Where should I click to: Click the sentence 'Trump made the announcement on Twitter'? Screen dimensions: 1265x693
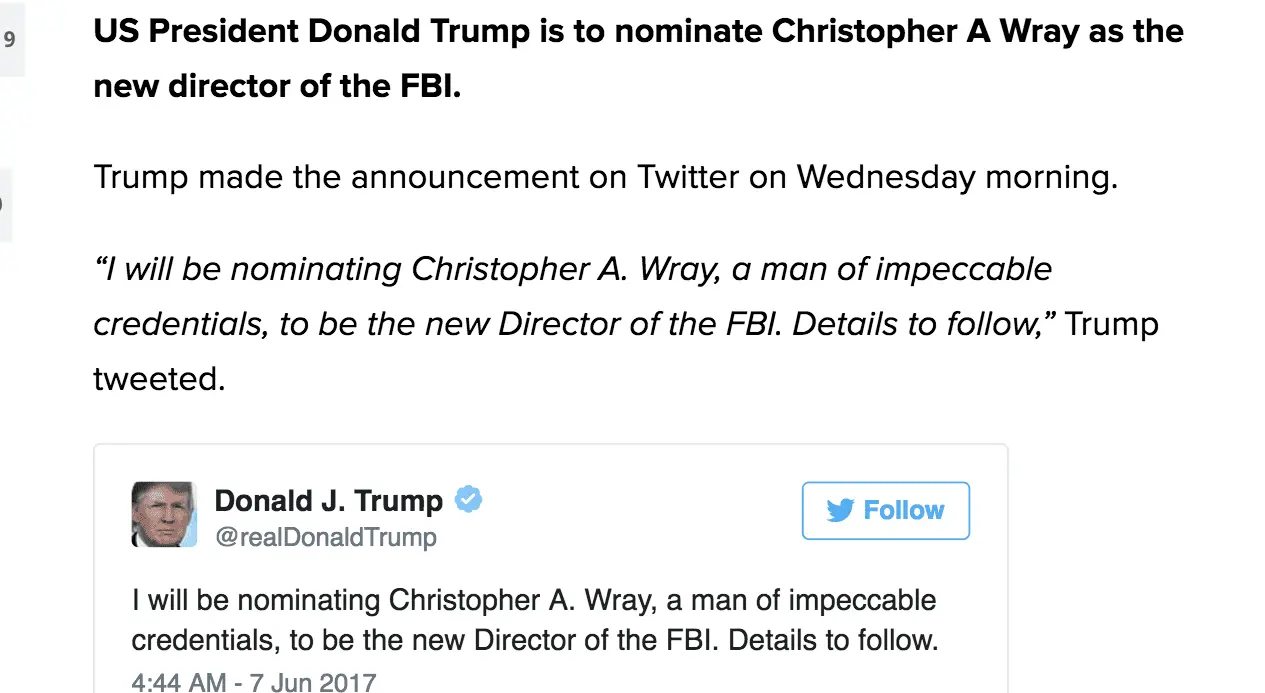click(x=604, y=177)
